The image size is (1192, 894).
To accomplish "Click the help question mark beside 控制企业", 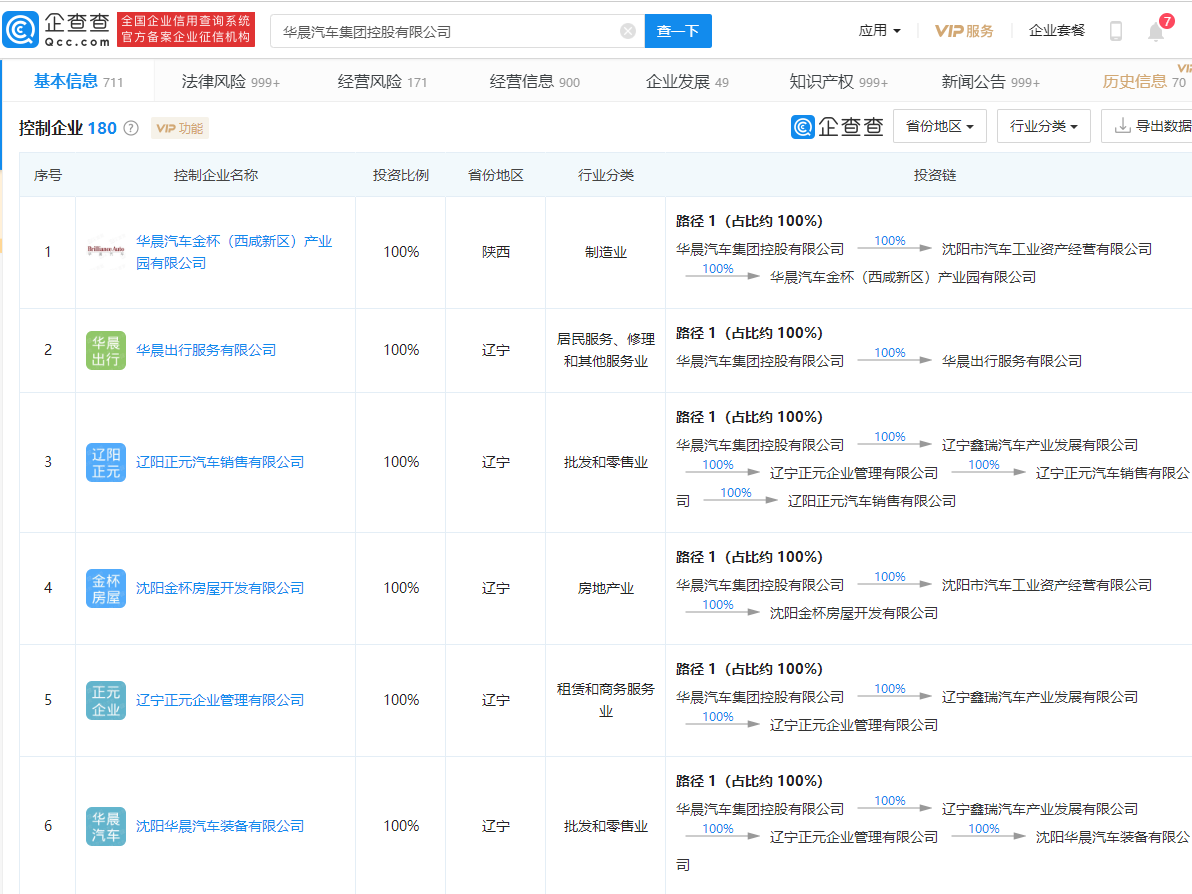I will (x=131, y=128).
